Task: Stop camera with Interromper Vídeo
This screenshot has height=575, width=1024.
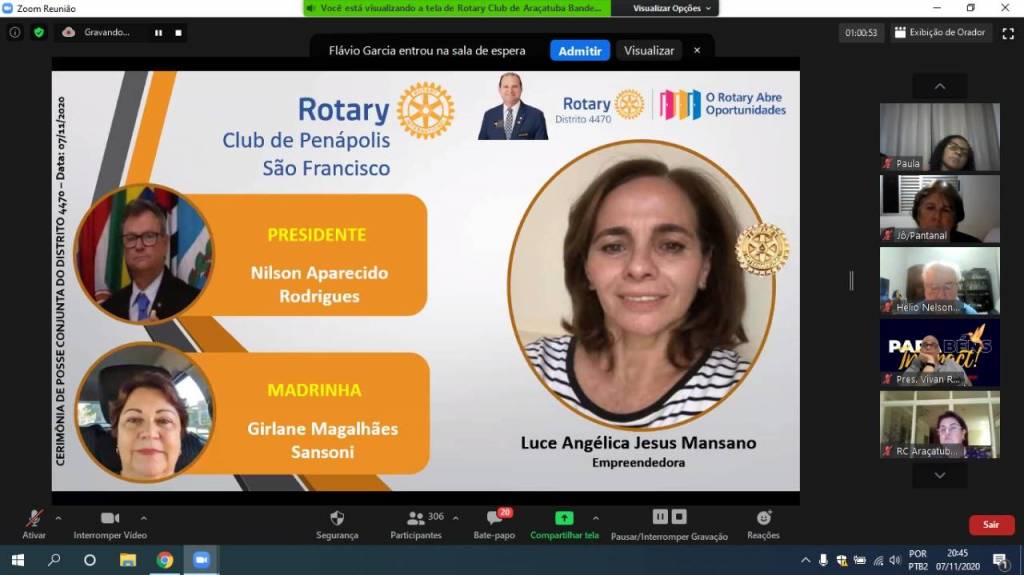Action: 110,518
